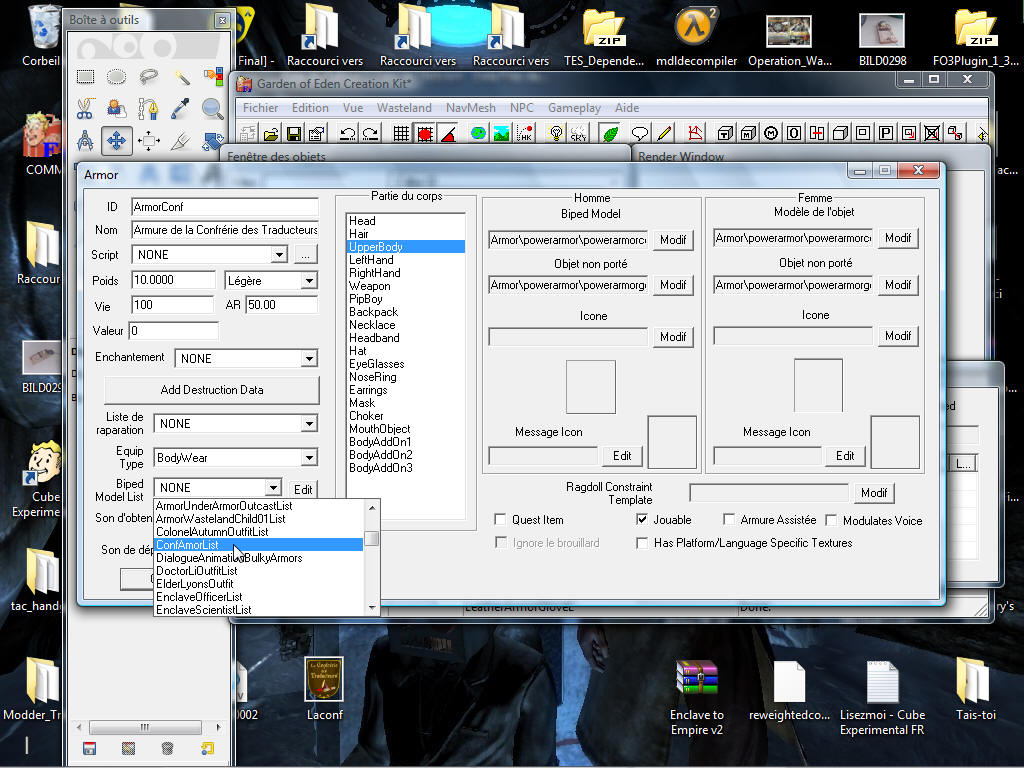This screenshot has width=1024, height=768.
Task: Open the NavMesh menu
Action: [x=471, y=108]
